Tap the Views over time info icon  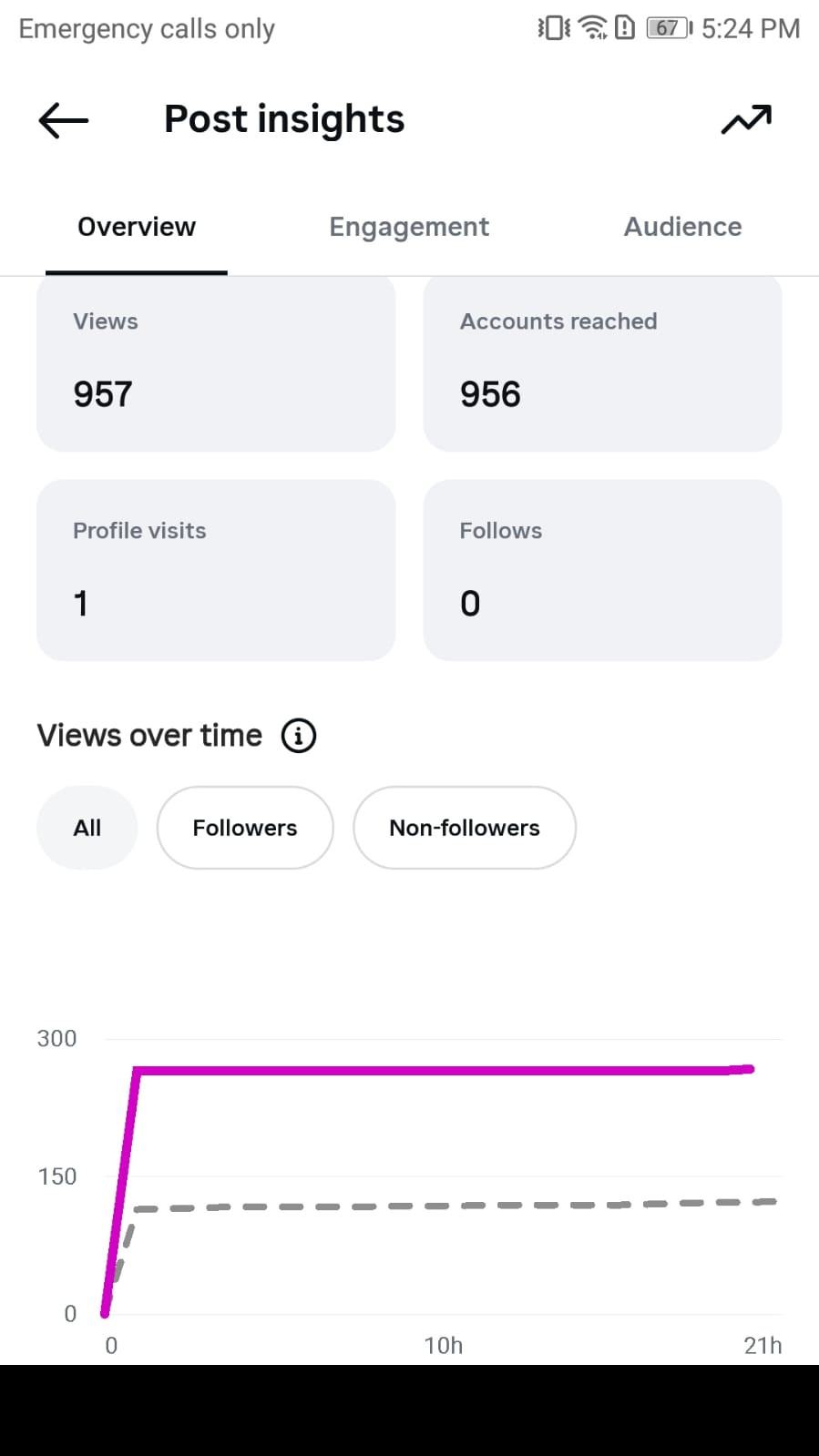299,736
